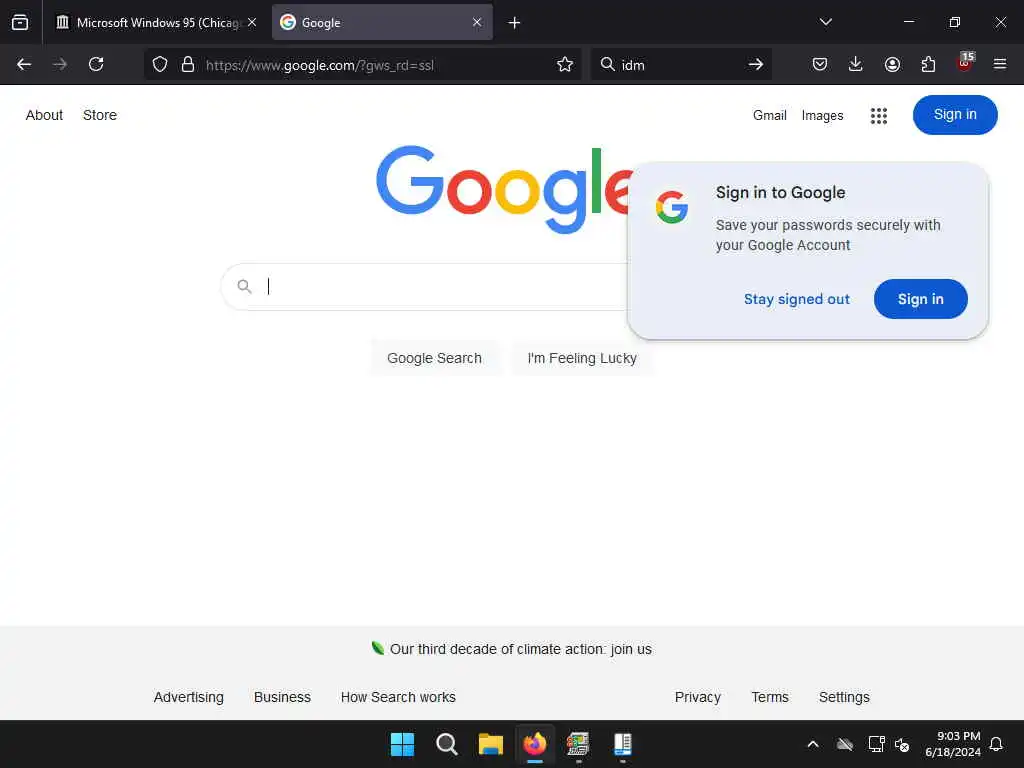Screen dimensions: 1024x768
Task: Open the icon right of Firefox in the taskbar
Action: point(579,744)
